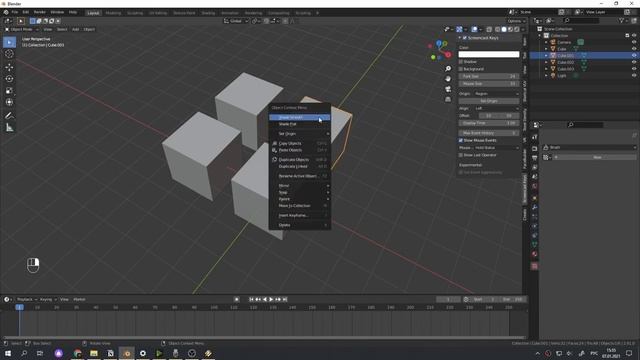Open the Texture properties checker tab
The width and height of the screenshot is (640, 360).
click(534, 266)
